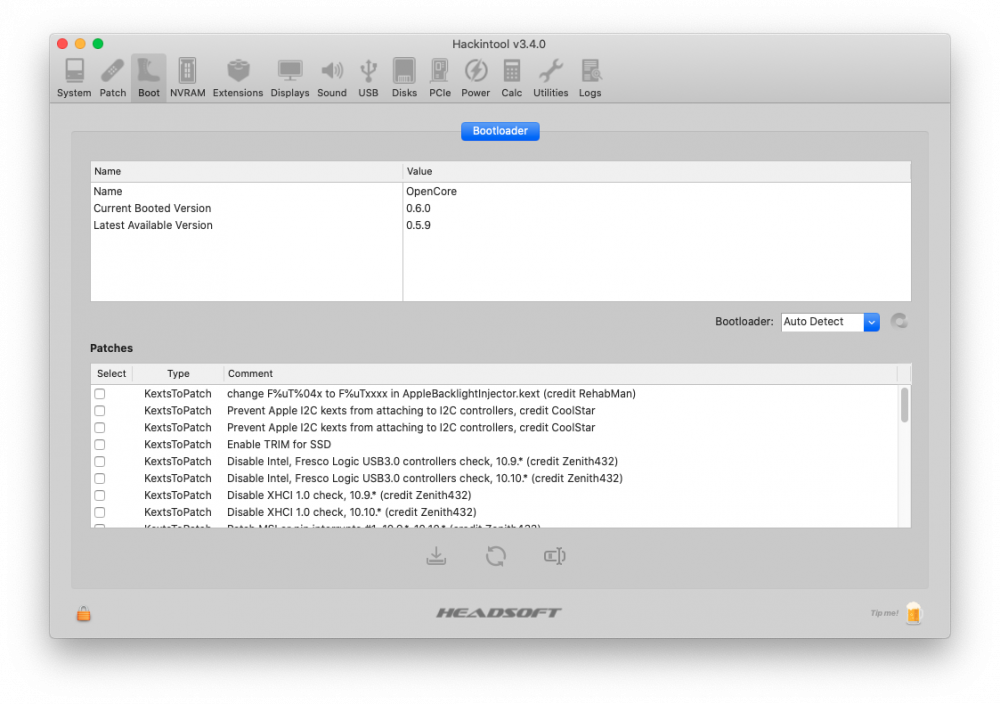
Task: Open the Power toolbar section
Action: point(475,78)
